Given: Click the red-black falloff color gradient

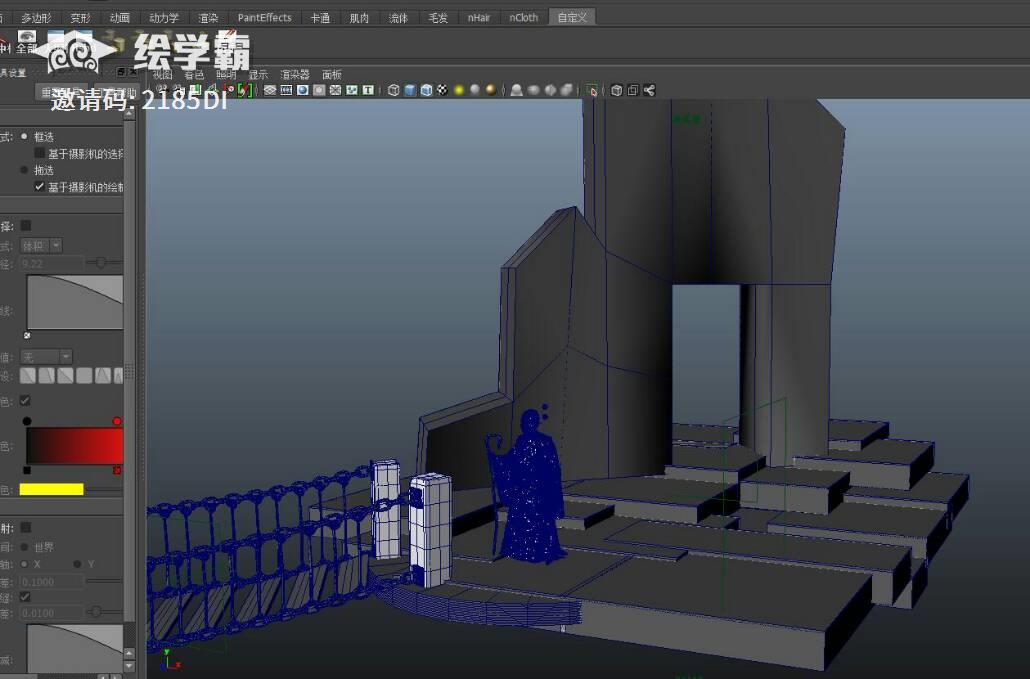Looking at the screenshot, I should (x=74, y=446).
